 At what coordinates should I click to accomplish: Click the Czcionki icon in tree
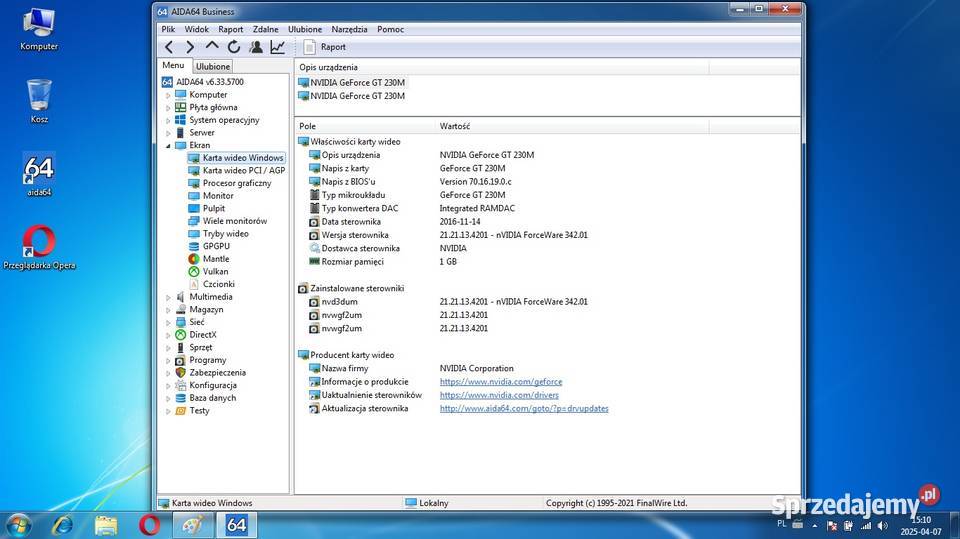coord(193,284)
